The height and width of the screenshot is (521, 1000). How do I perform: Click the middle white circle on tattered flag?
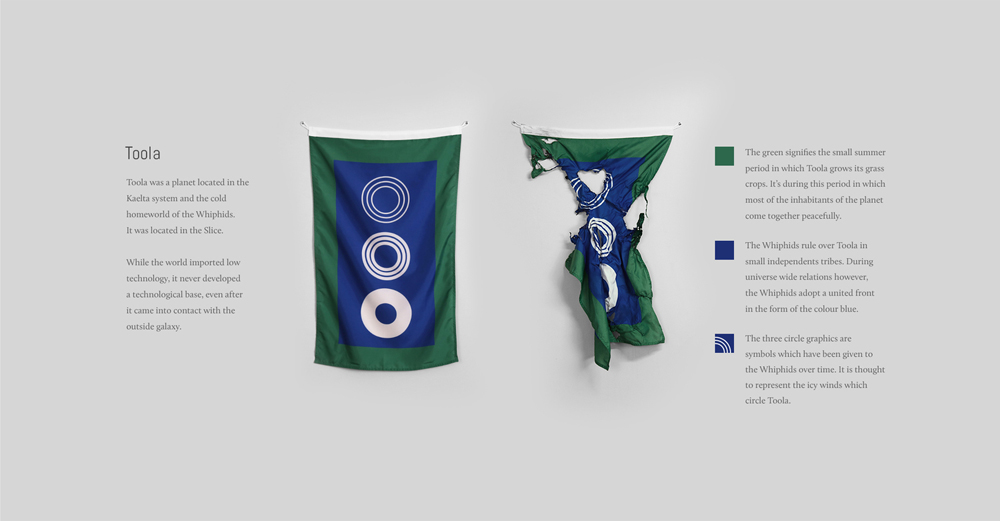tap(600, 235)
